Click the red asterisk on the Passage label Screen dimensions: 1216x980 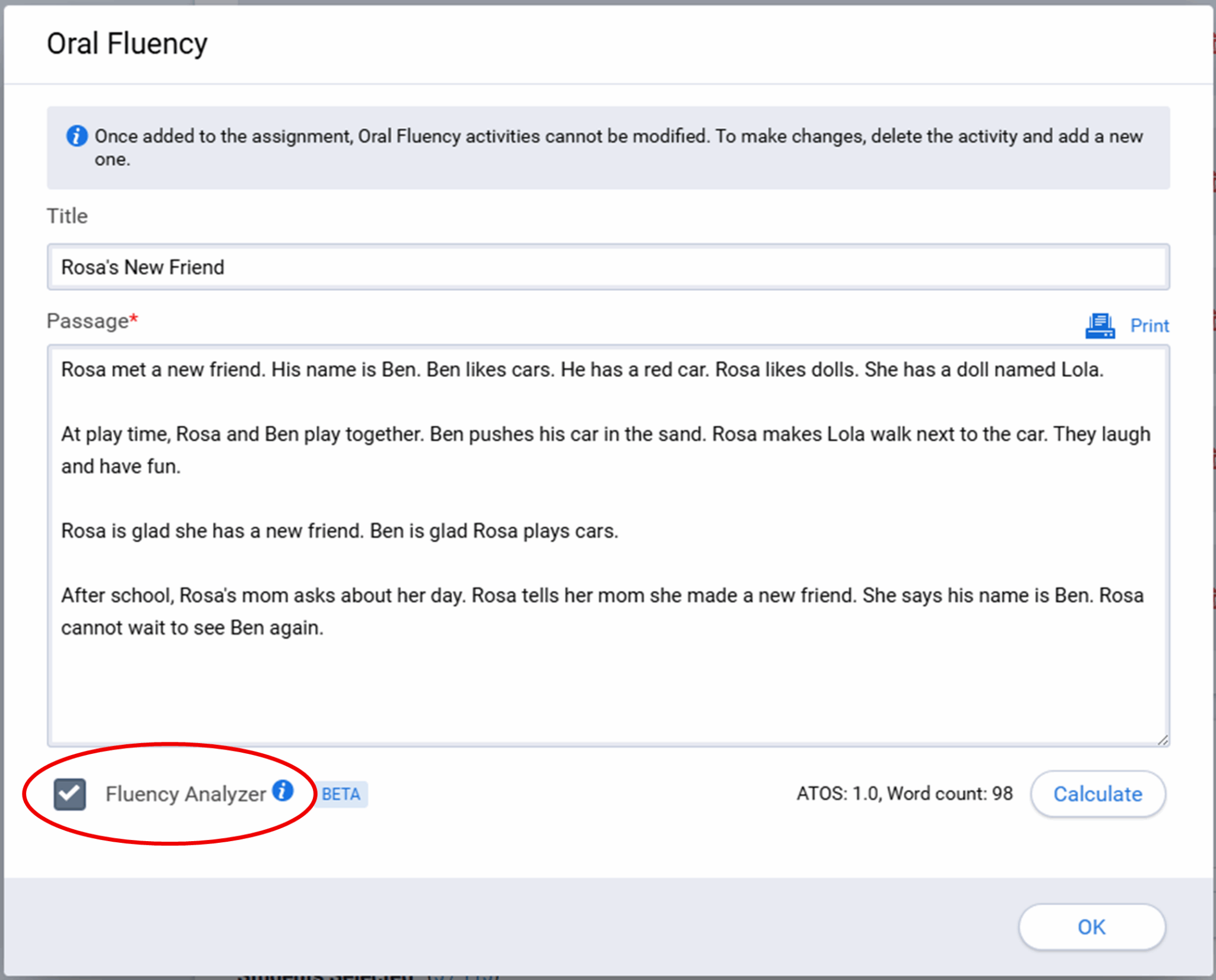click(134, 317)
